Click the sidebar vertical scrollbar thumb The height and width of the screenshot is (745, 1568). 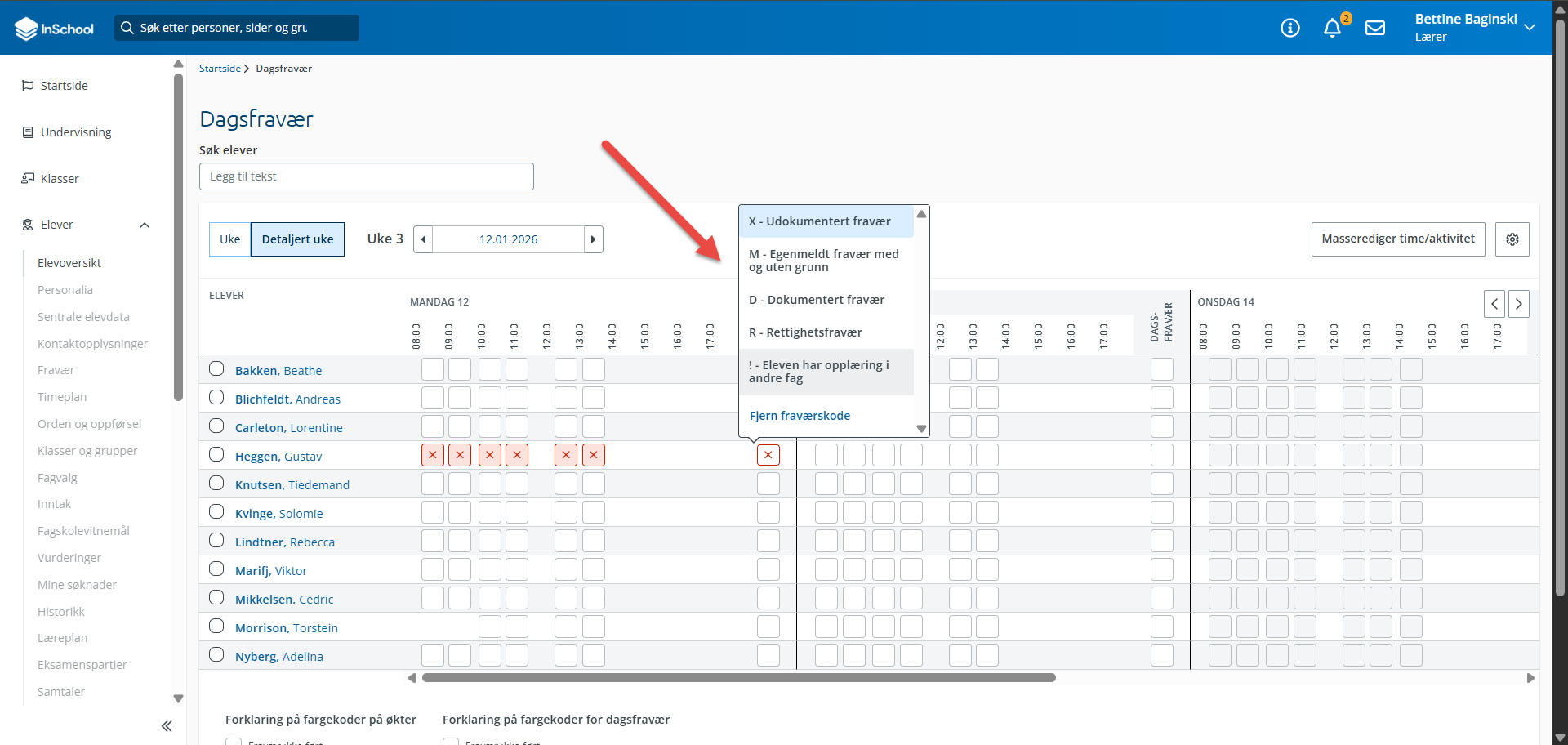pyautogui.click(x=178, y=237)
